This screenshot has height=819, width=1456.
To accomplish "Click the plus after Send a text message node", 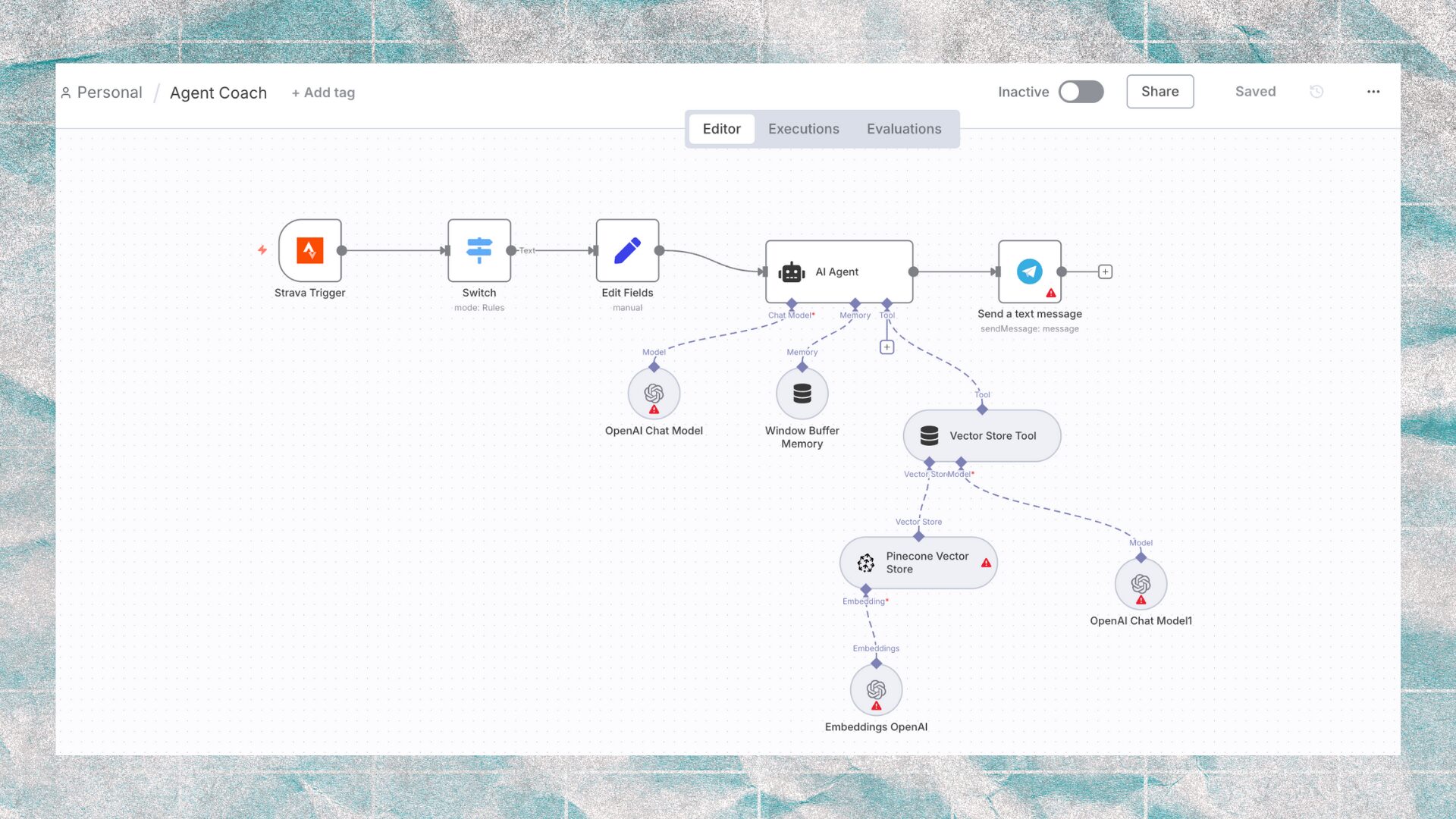I will [x=1105, y=271].
